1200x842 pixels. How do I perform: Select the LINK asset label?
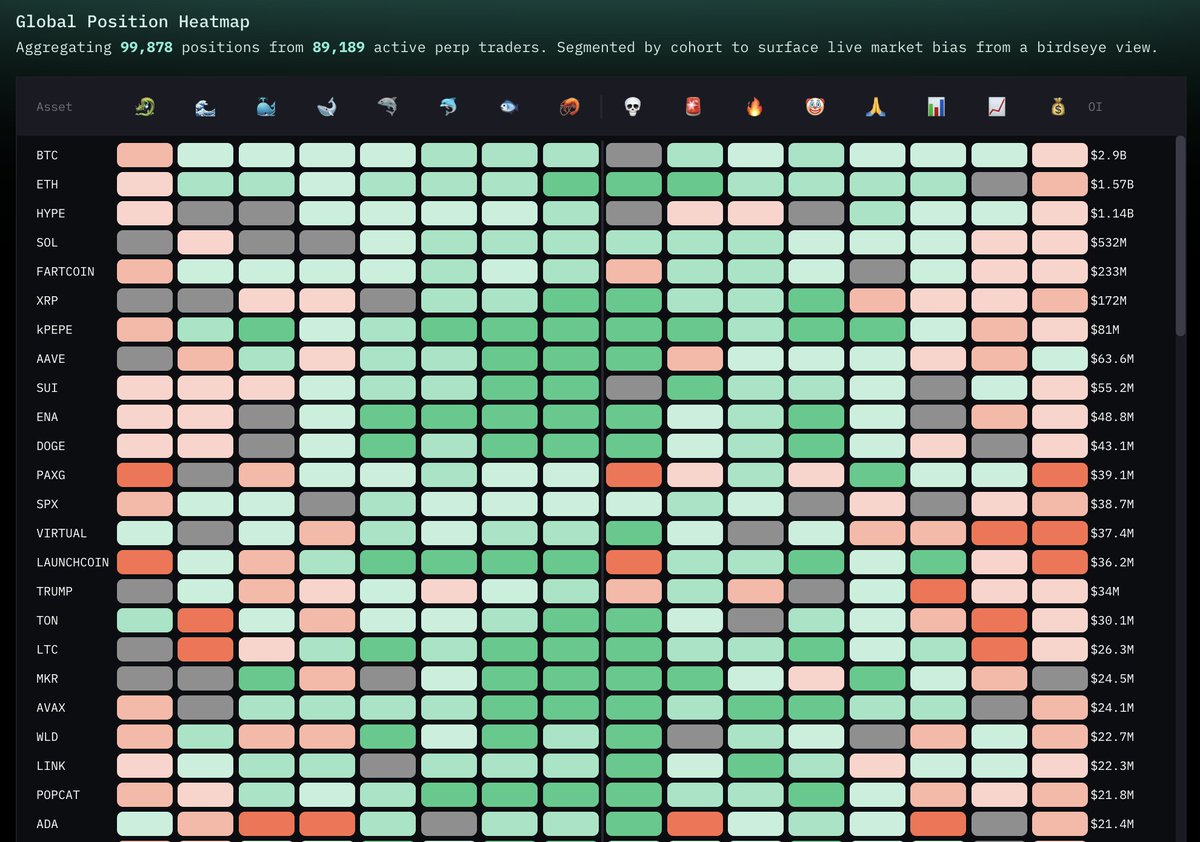(51, 766)
